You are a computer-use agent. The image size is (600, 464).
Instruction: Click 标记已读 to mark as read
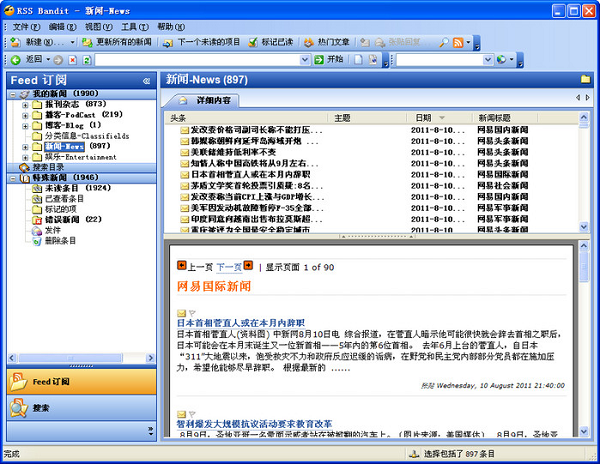[271, 42]
